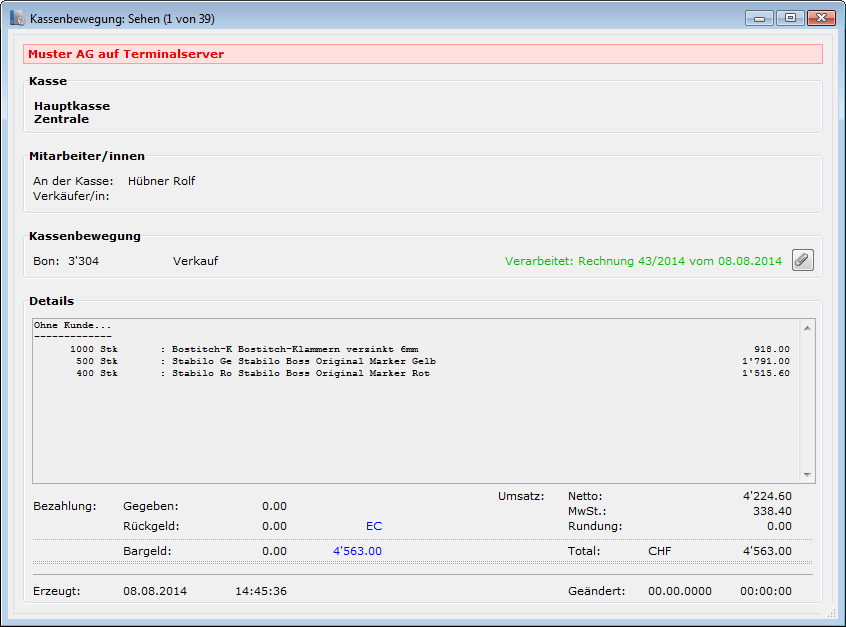Close the Kassenbewegung window
This screenshot has width=846, height=627.
(x=821, y=18)
